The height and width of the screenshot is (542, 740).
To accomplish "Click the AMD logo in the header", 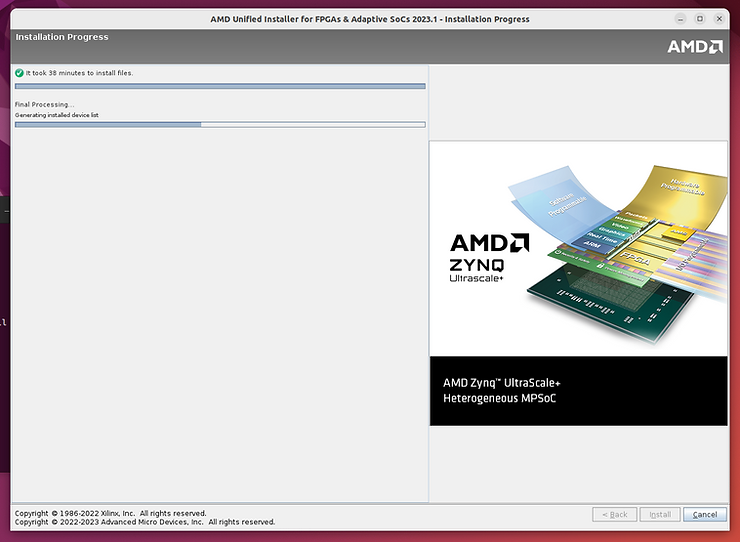I will pyautogui.click(x=695, y=46).
